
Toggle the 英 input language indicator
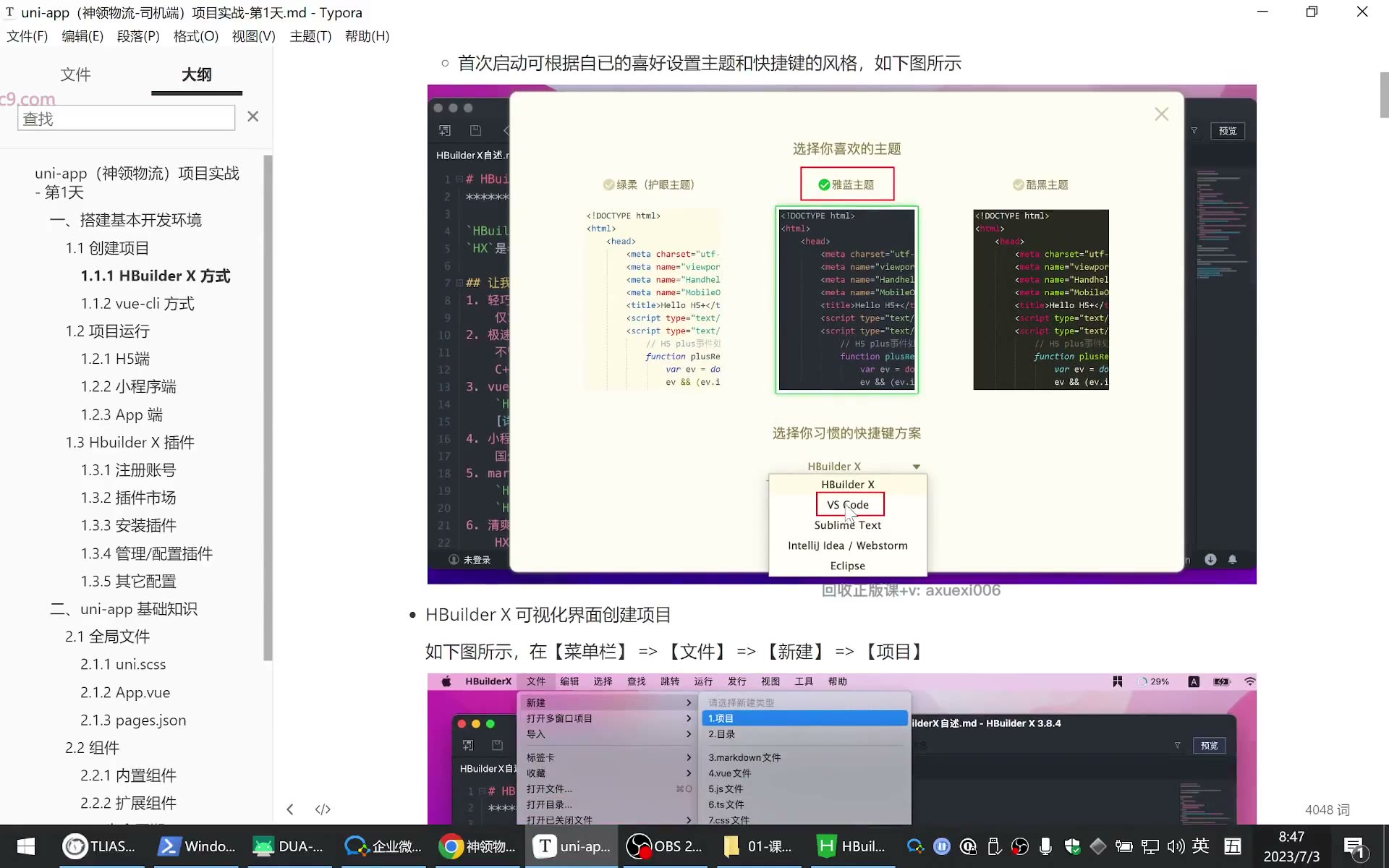coord(1201,846)
